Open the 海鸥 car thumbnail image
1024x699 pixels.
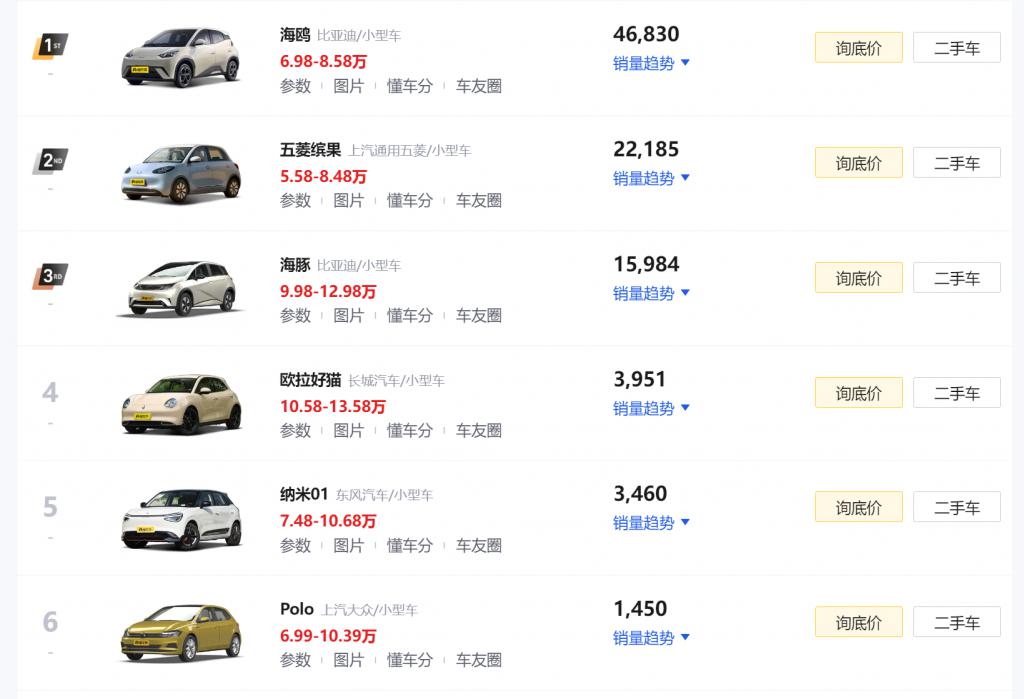pyautogui.click(x=181, y=58)
